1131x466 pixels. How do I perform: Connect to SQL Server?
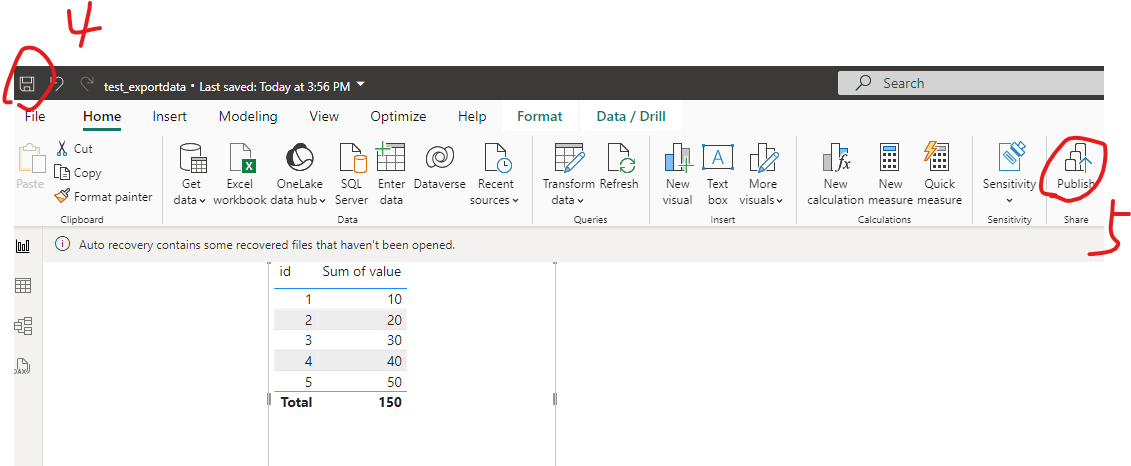pyautogui.click(x=352, y=174)
